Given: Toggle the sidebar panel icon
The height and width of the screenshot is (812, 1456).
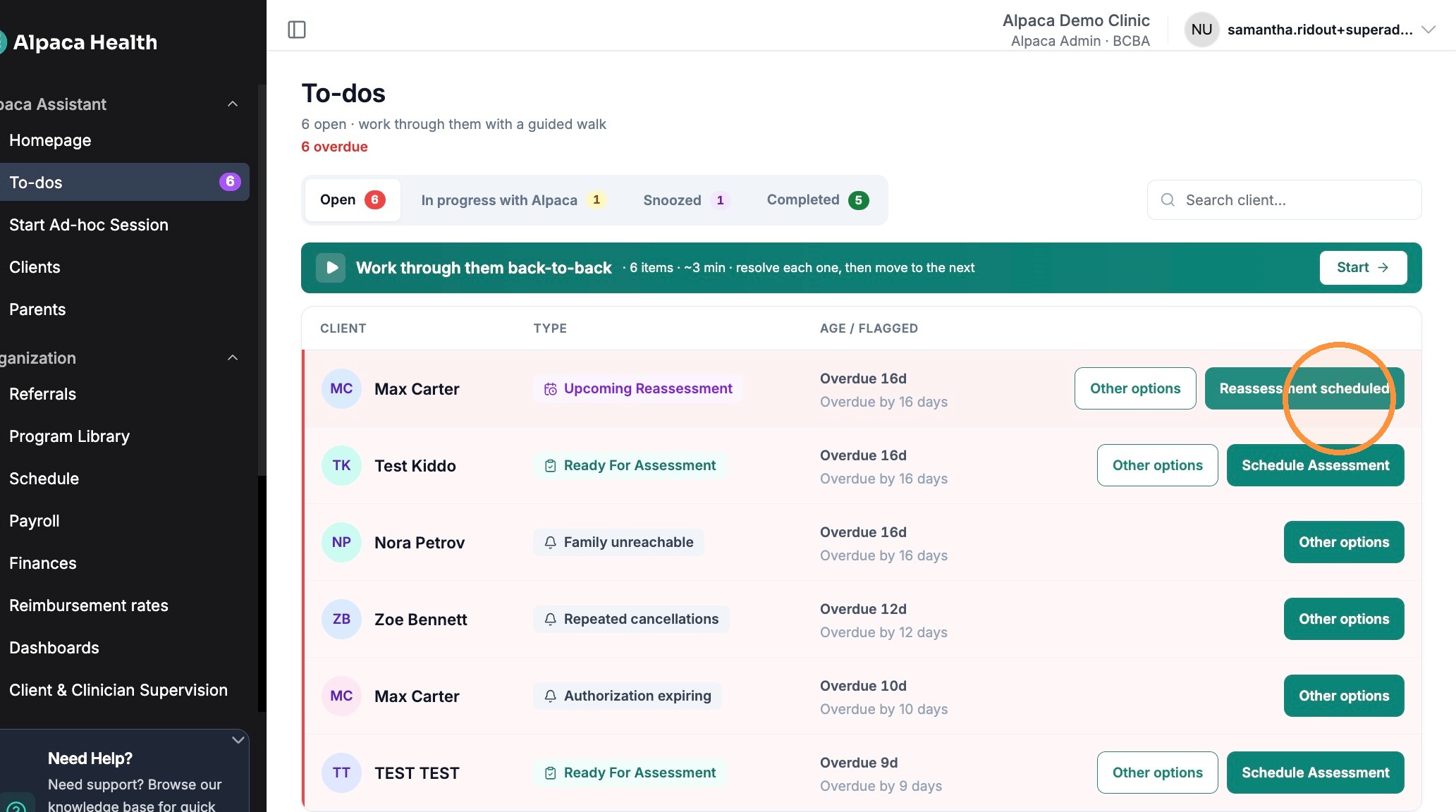Looking at the screenshot, I should pos(297,30).
